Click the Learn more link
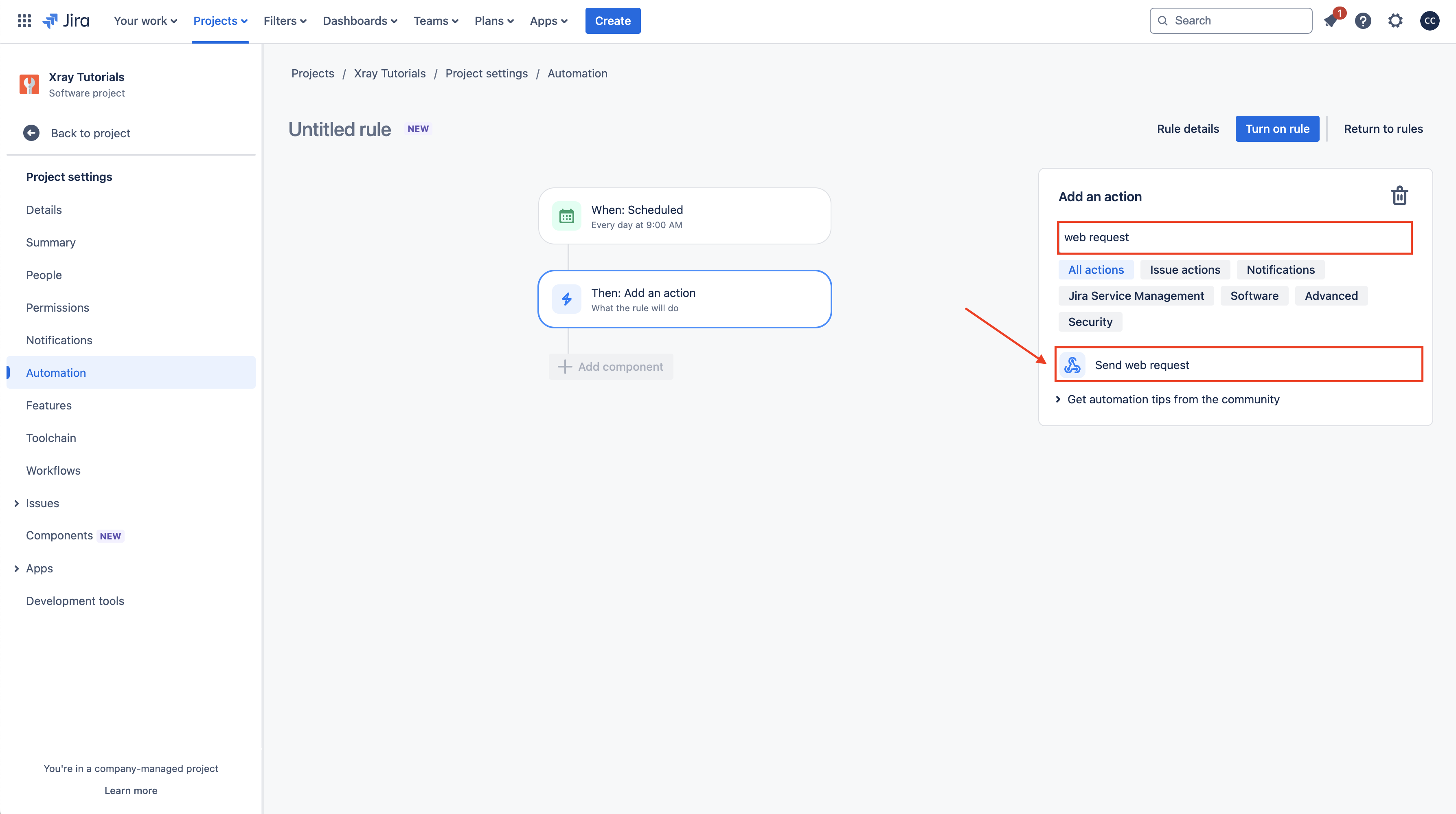Screen dimensions: 1456x814 pyautogui.click(x=131, y=791)
